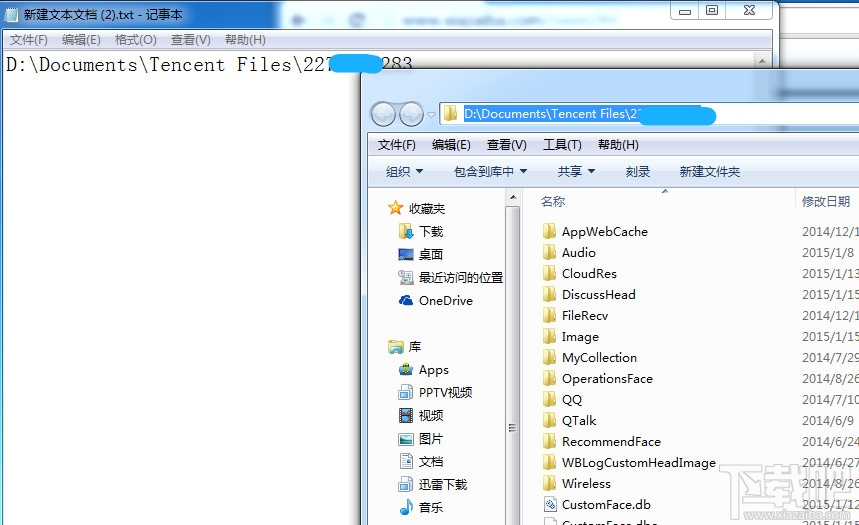Click the folder icon in the address bar
This screenshot has height=525, width=859.
pos(450,113)
